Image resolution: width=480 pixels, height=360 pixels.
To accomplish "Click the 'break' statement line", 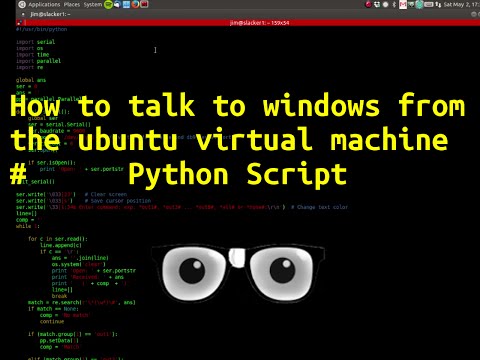I will pyautogui.click(x=59, y=296).
